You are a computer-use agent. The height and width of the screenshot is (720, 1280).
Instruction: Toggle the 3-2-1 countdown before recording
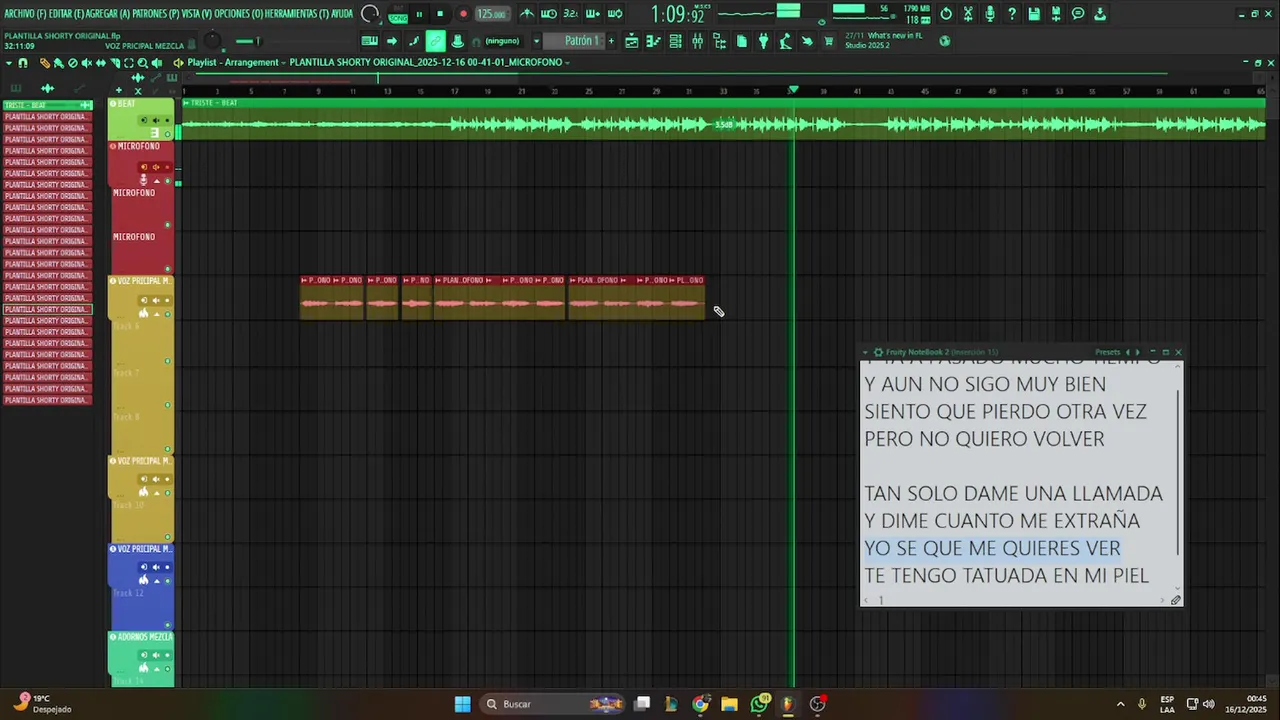[570, 14]
